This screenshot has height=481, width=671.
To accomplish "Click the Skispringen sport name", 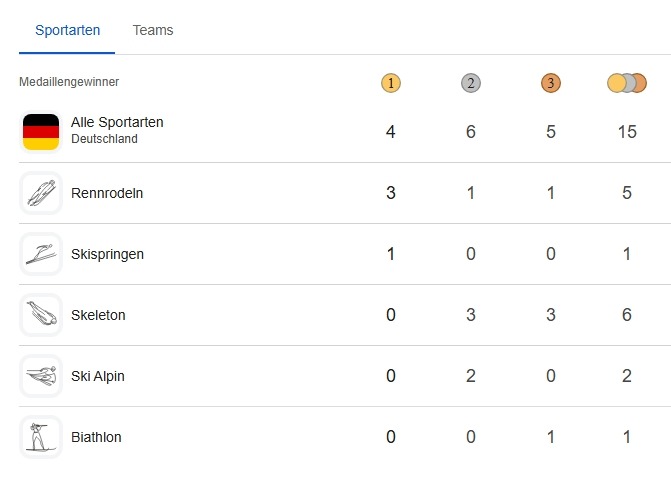I will [x=107, y=254].
